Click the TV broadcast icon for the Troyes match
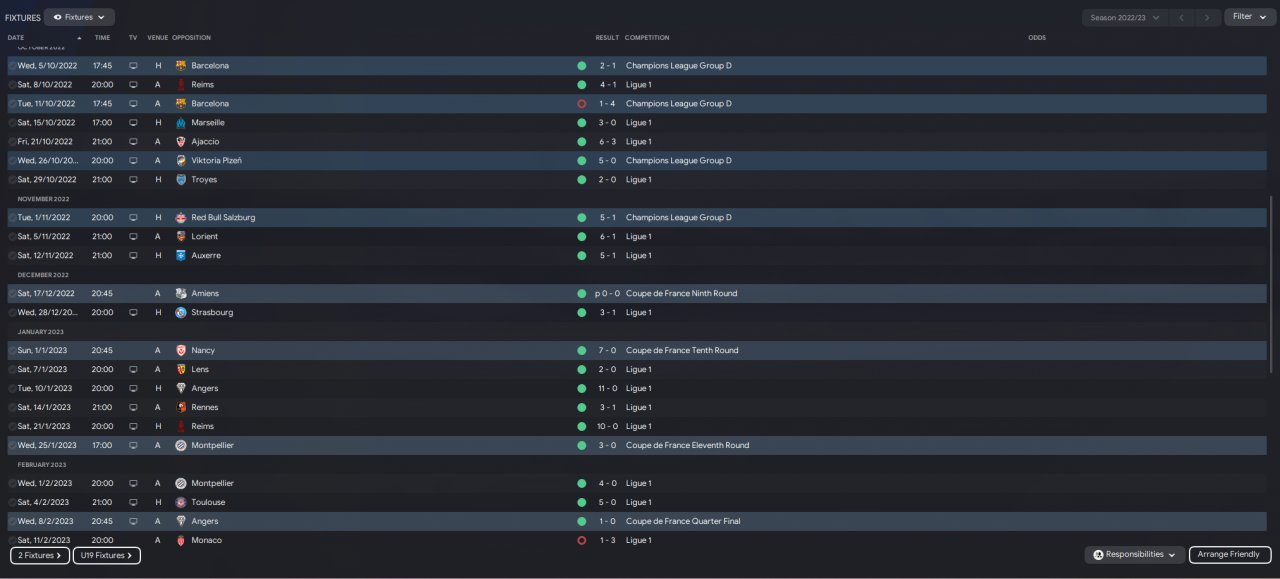The image size is (1280, 579). [x=133, y=180]
